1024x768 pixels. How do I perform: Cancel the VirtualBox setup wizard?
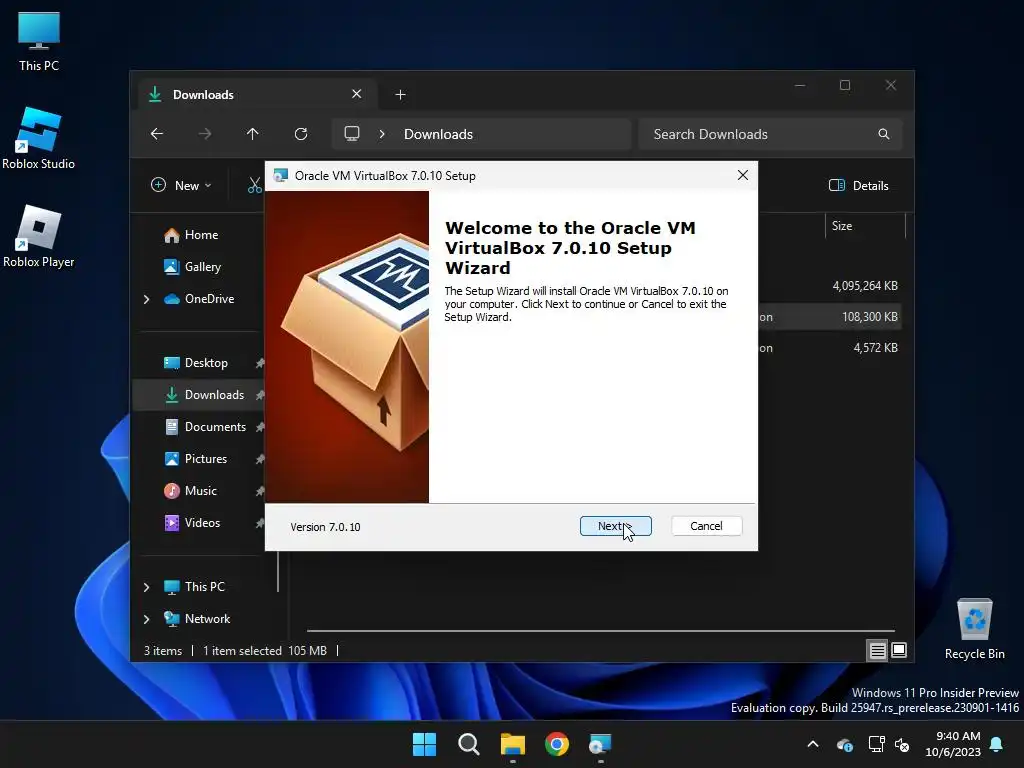707,526
